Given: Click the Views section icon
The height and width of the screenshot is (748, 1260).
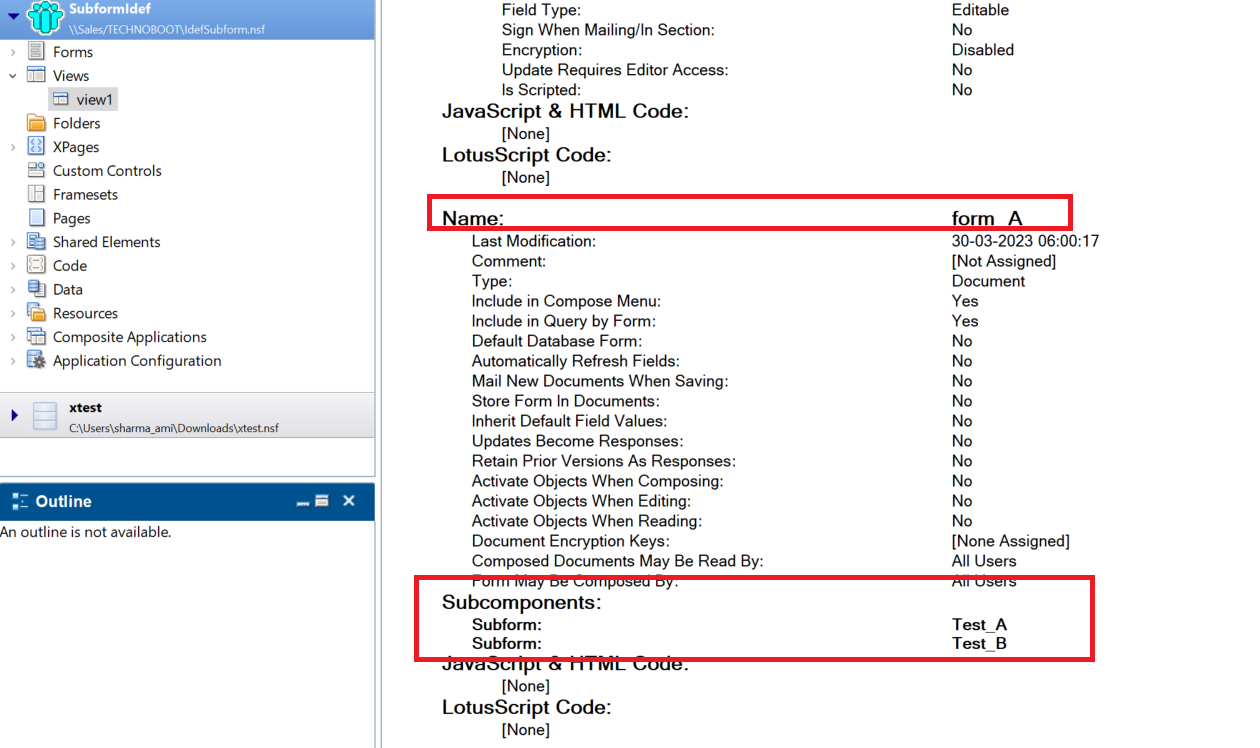Looking at the screenshot, I should [38, 75].
